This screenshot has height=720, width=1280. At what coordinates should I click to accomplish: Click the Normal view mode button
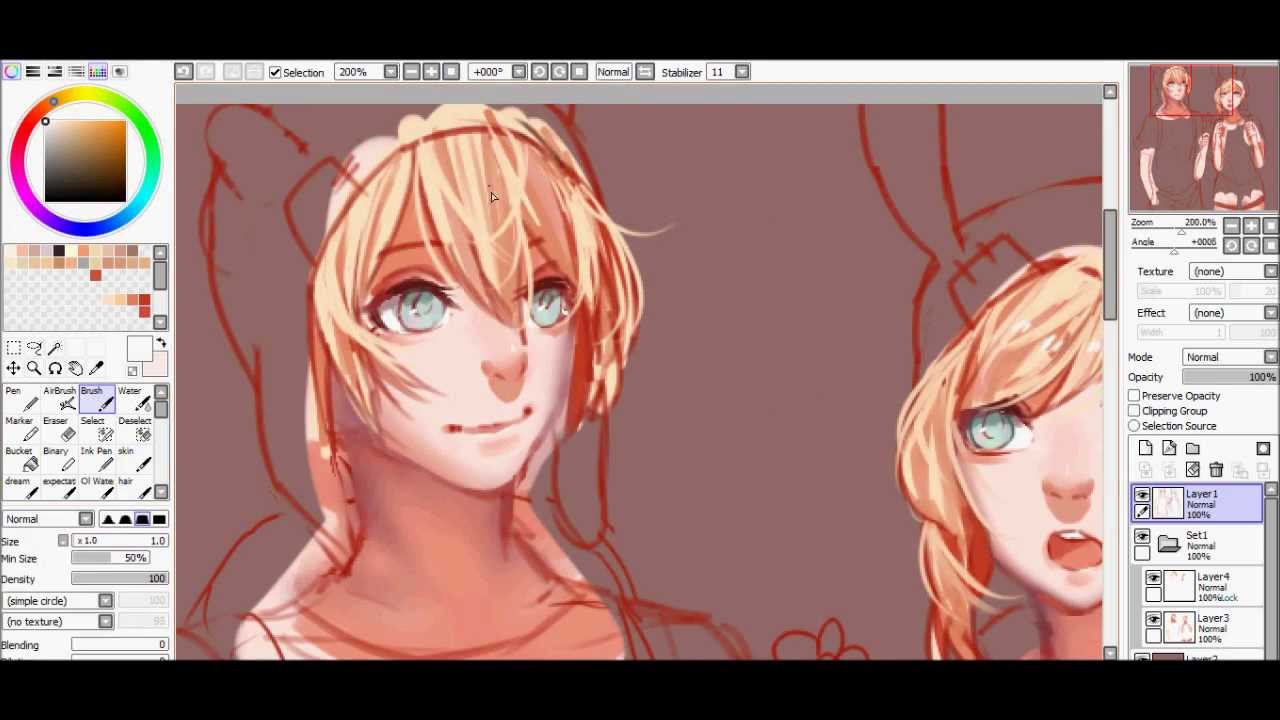click(613, 72)
